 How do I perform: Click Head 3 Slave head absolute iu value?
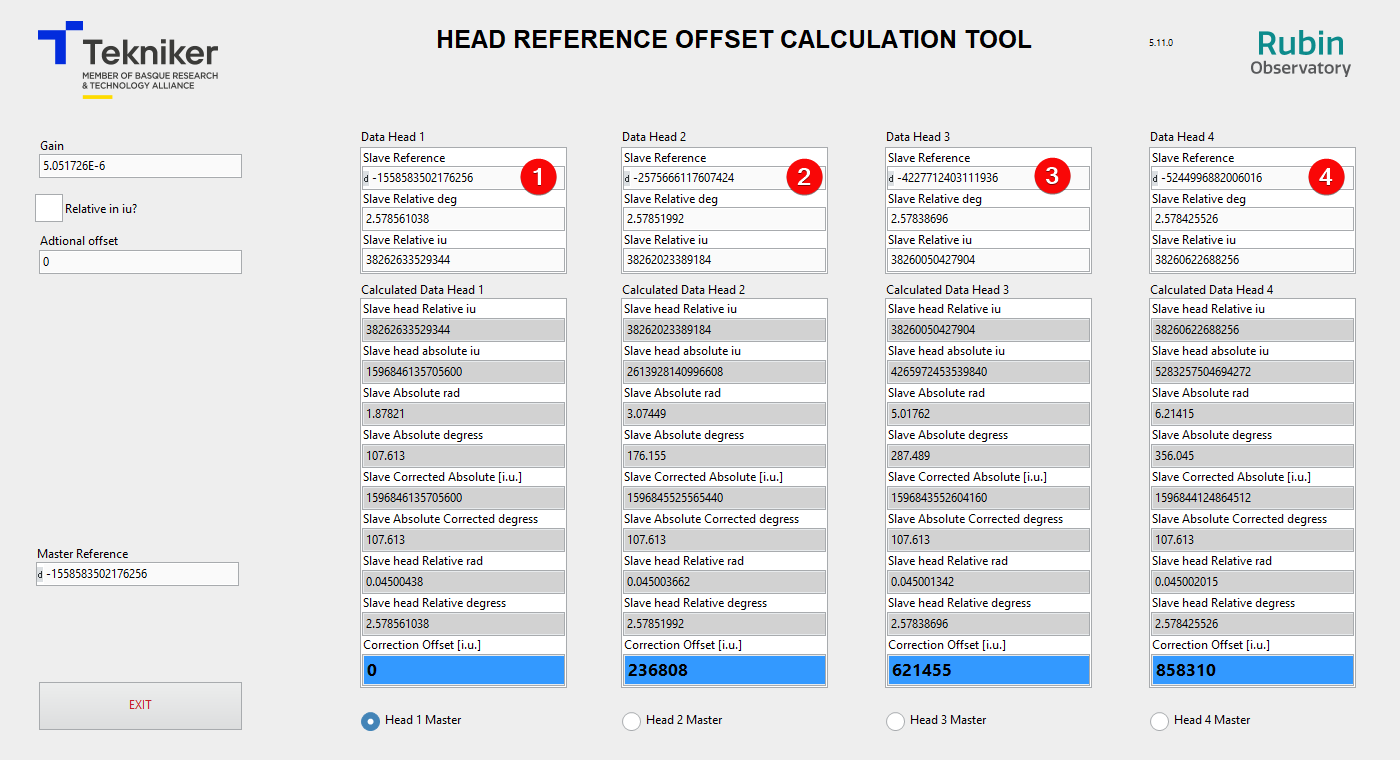point(989,372)
